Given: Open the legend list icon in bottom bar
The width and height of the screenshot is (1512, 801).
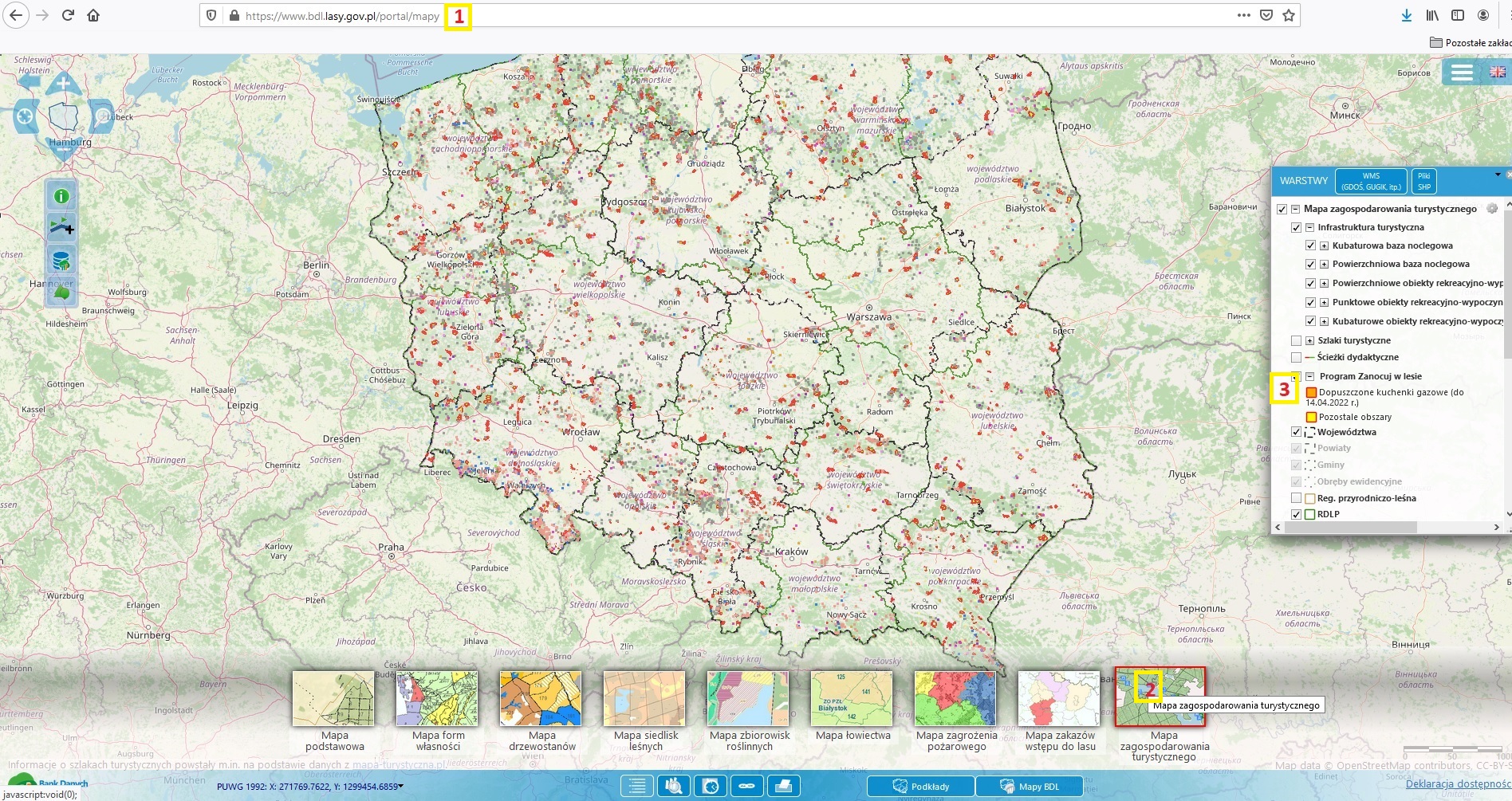Looking at the screenshot, I should coord(637,786).
